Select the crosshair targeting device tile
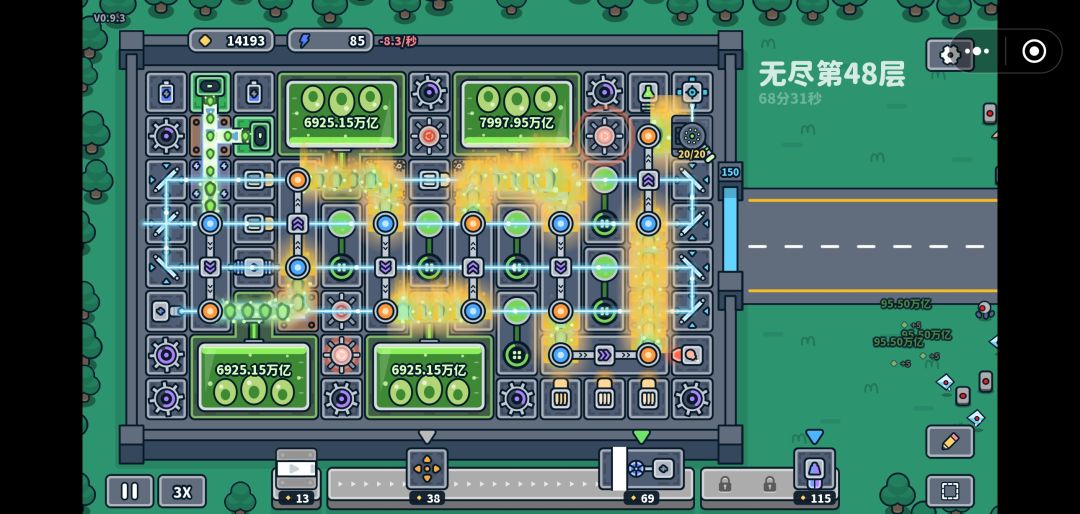Viewport: 1080px width, 514px height. (x=692, y=92)
